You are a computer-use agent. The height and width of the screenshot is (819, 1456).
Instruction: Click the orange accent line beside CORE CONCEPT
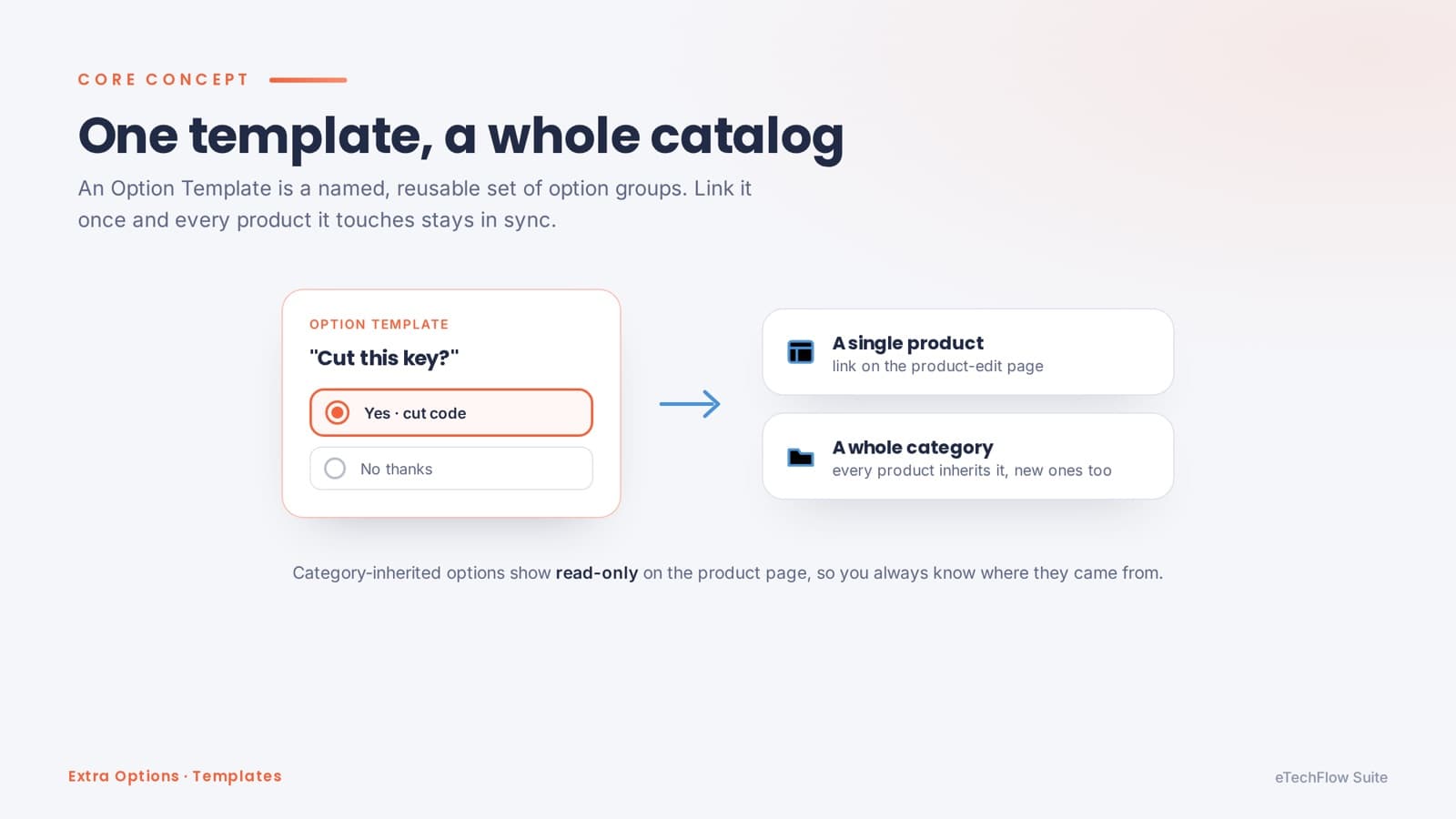click(x=308, y=80)
